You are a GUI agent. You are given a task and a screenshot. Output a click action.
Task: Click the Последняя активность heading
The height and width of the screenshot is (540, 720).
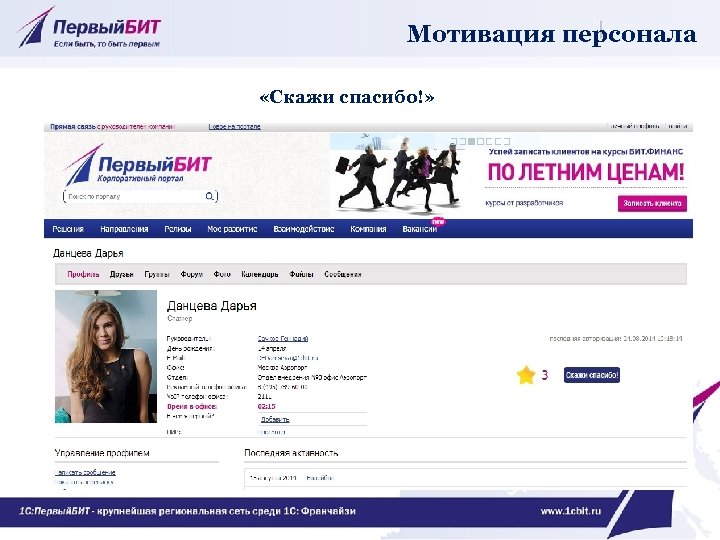291,453
